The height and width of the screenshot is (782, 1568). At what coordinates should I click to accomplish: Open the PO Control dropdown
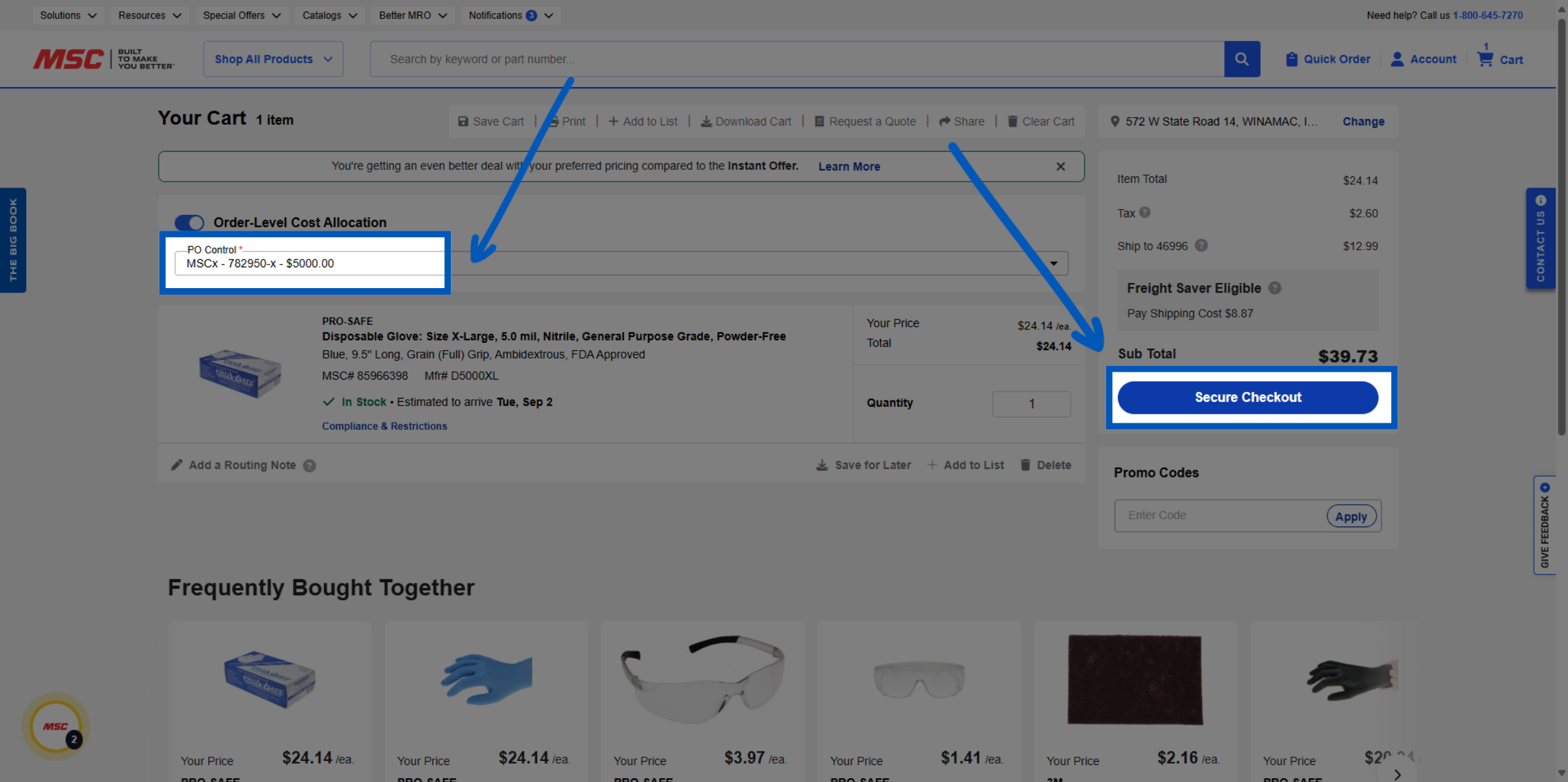click(621, 263)
